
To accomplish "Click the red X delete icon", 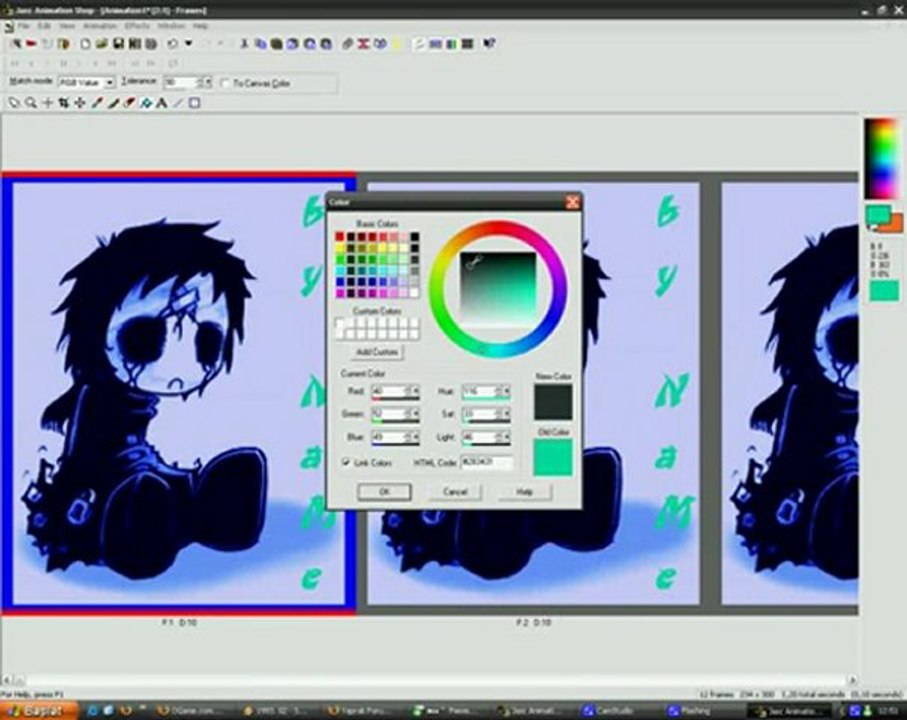I will point(363,44).
